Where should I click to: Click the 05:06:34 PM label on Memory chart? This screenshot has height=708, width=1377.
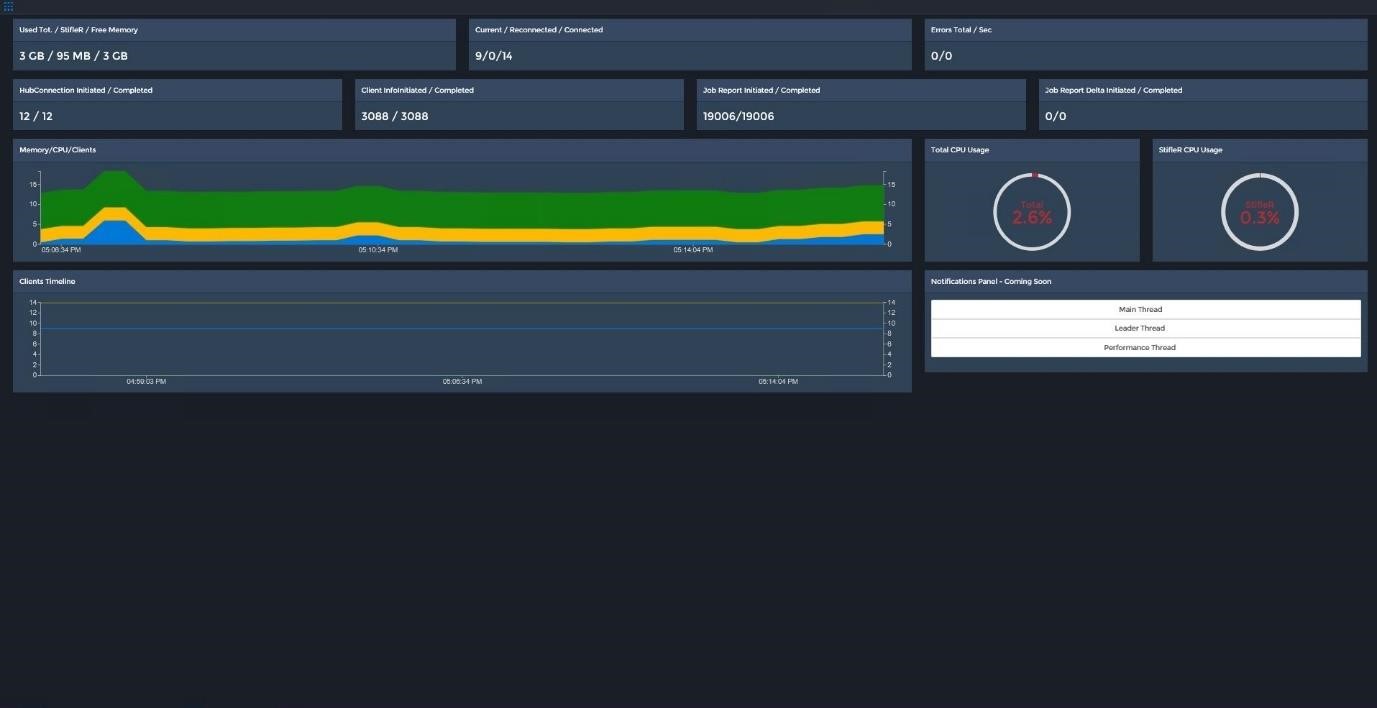61,250
